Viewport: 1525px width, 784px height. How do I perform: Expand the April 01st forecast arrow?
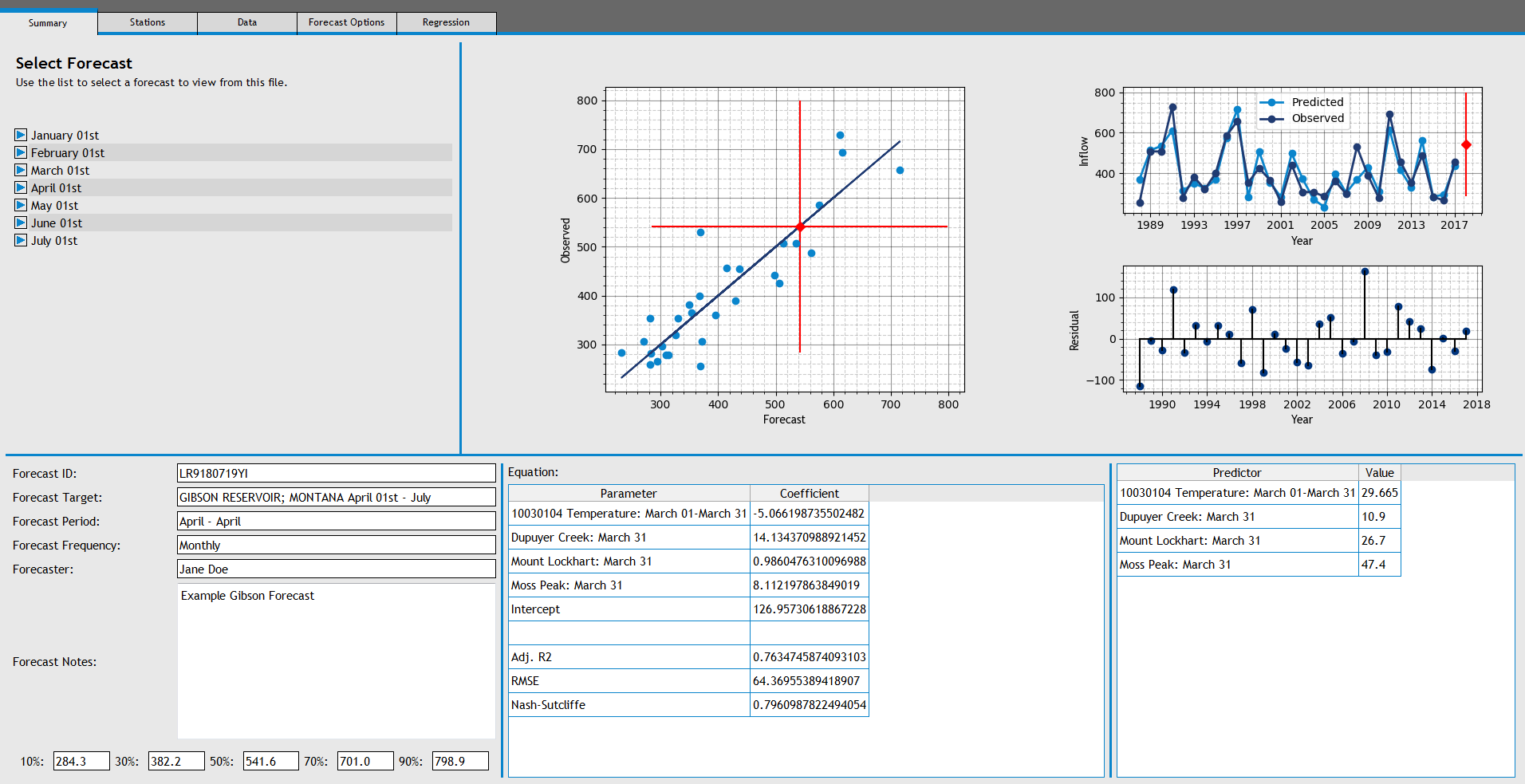(21, 187)
